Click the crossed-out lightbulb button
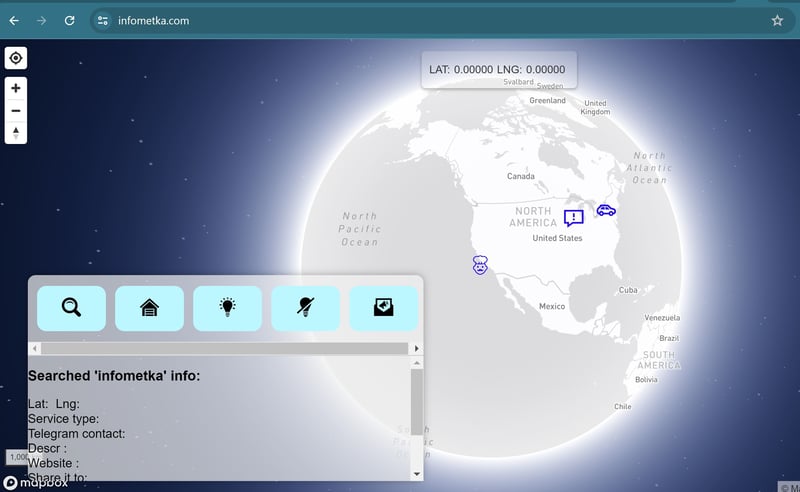Image resolution: width=800 pixels, height=492 pixels. [x=306, y=308]
